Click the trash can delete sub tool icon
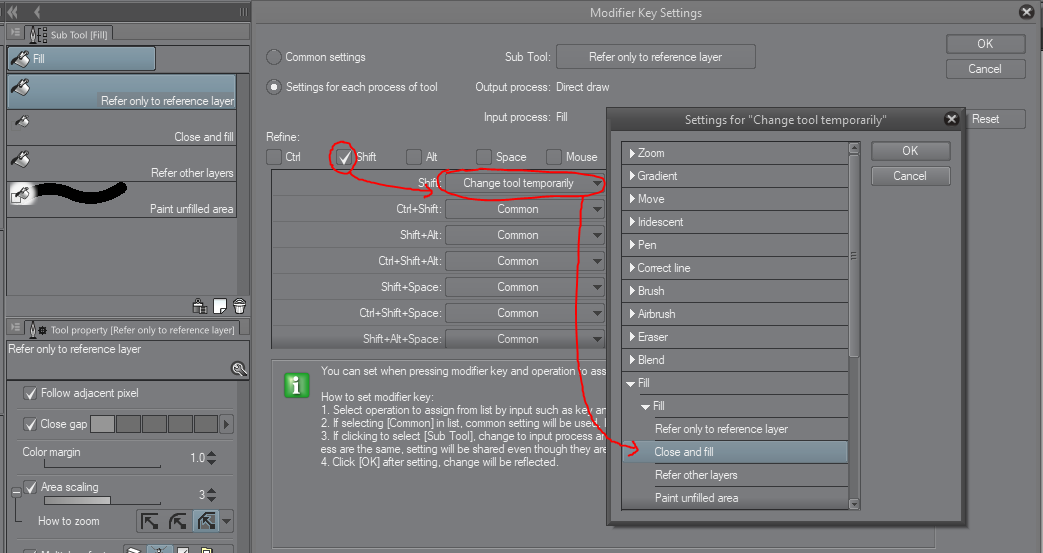This screenshot has width=1043, height=553. coord(239,306)
